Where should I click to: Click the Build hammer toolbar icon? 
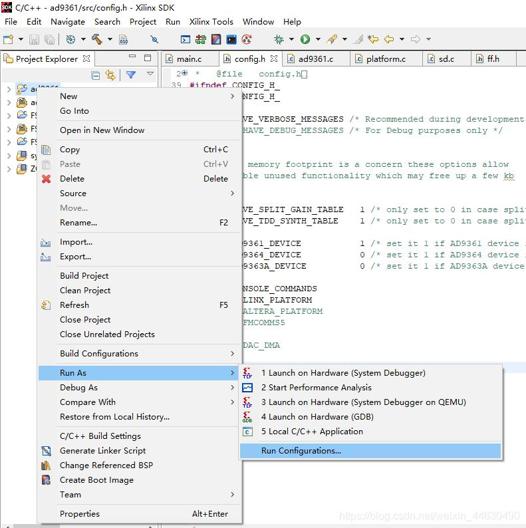(97, 39)
